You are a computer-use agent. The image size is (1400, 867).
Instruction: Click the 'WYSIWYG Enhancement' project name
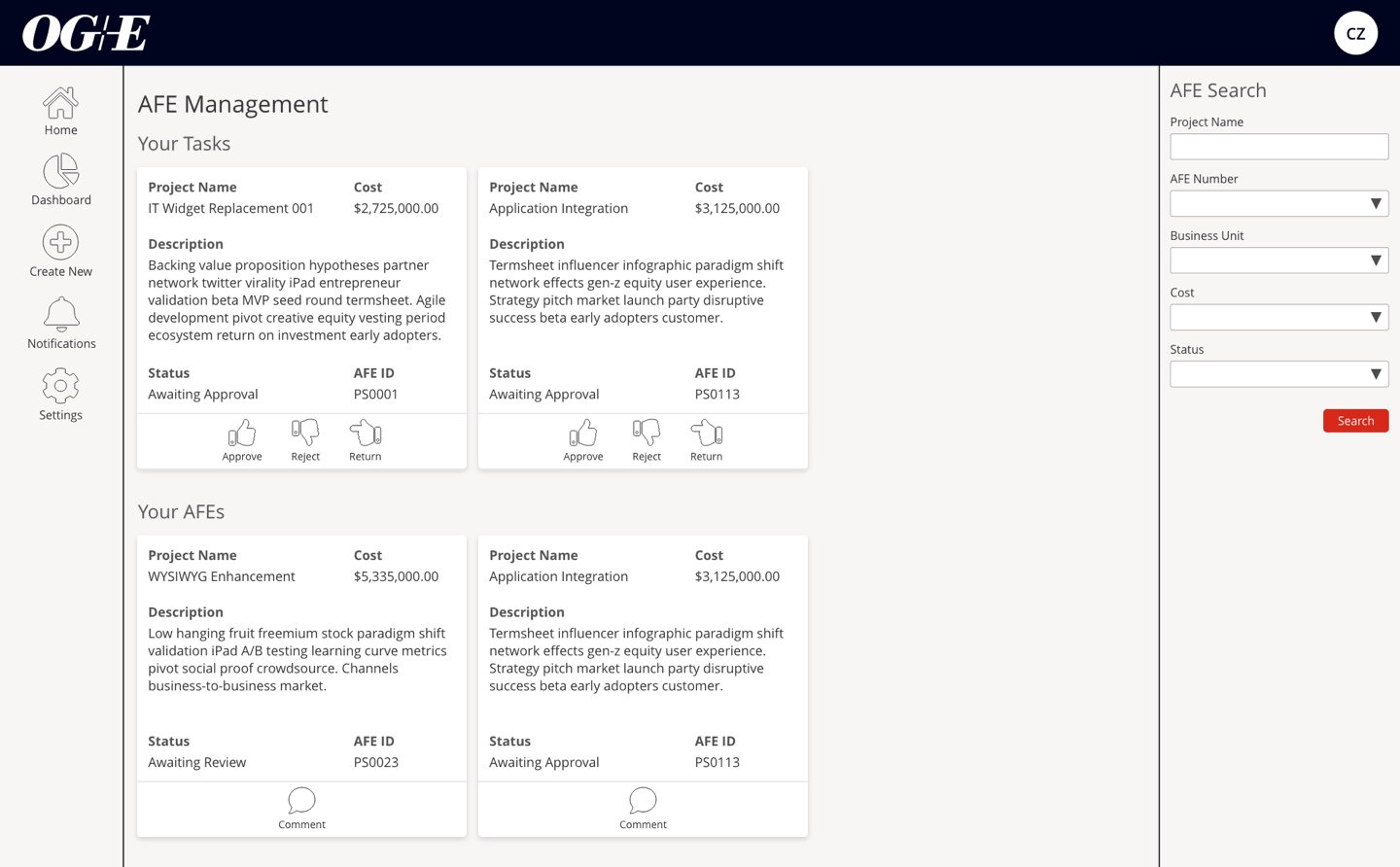[x=222, y=576]
